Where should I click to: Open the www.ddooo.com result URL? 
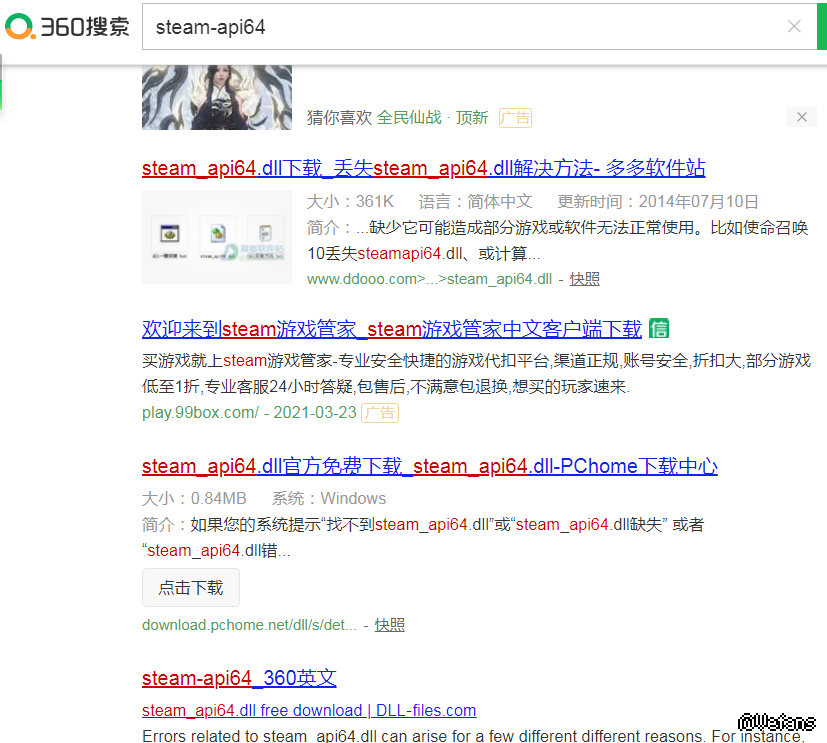429,279
